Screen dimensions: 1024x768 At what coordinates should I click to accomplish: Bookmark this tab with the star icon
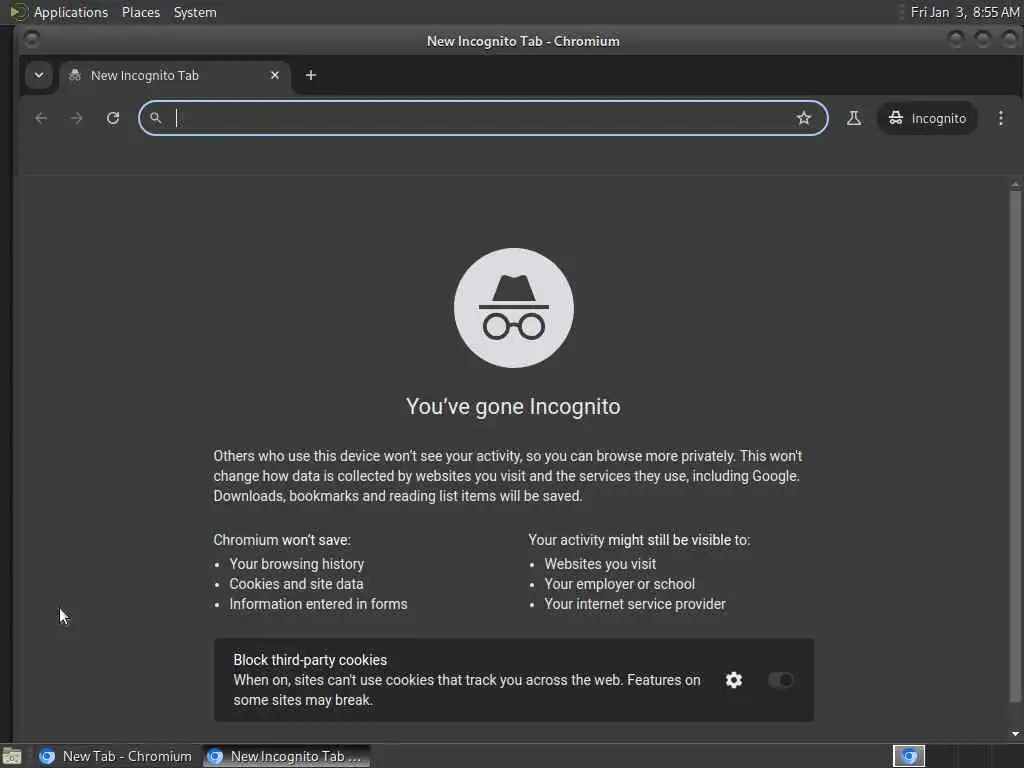click(x=803, y=118)
